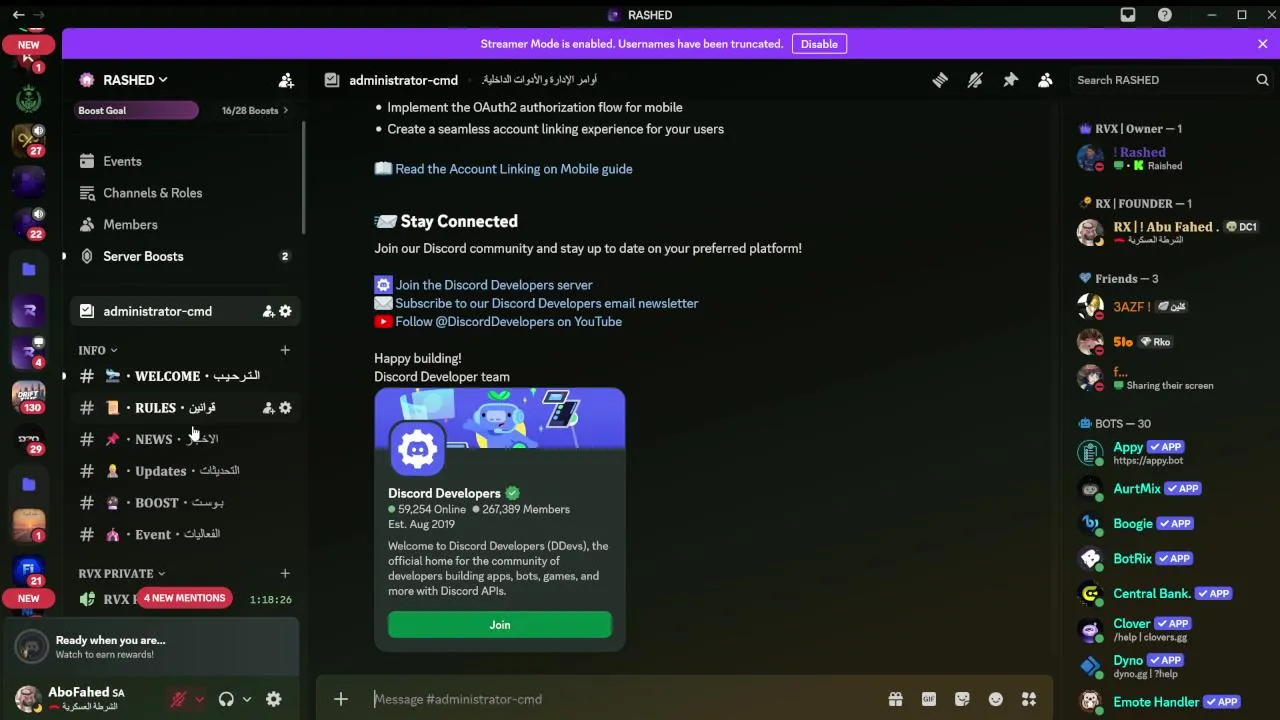Click the message attachment plus button
Screen dimensions: 1280x720
(x=341, y=699)
